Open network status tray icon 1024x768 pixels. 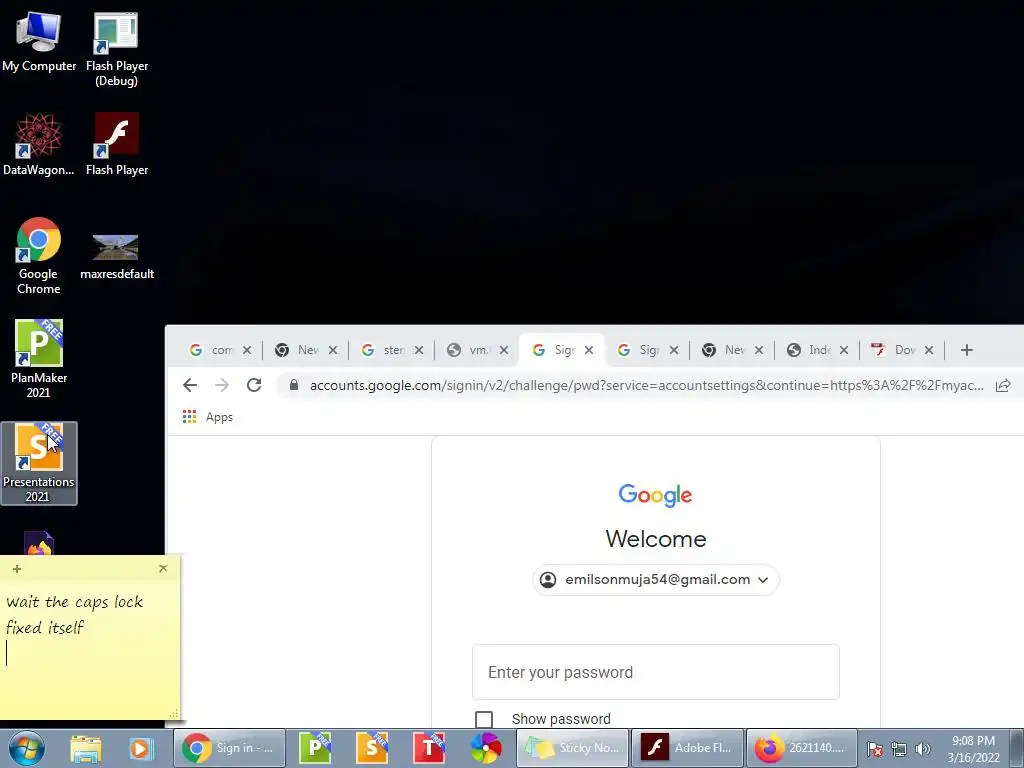tap(899, 749)
